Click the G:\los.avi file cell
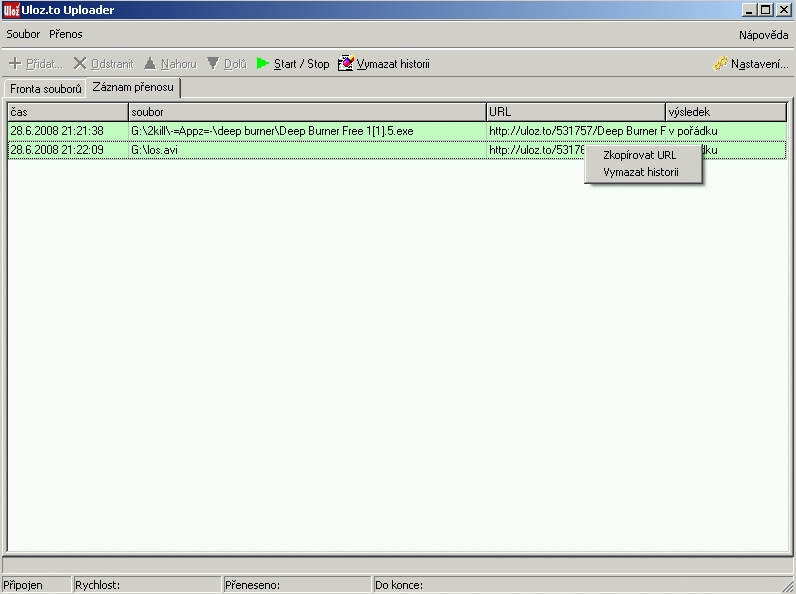Screen dimensions: 796x594 (x=307, y=150)
